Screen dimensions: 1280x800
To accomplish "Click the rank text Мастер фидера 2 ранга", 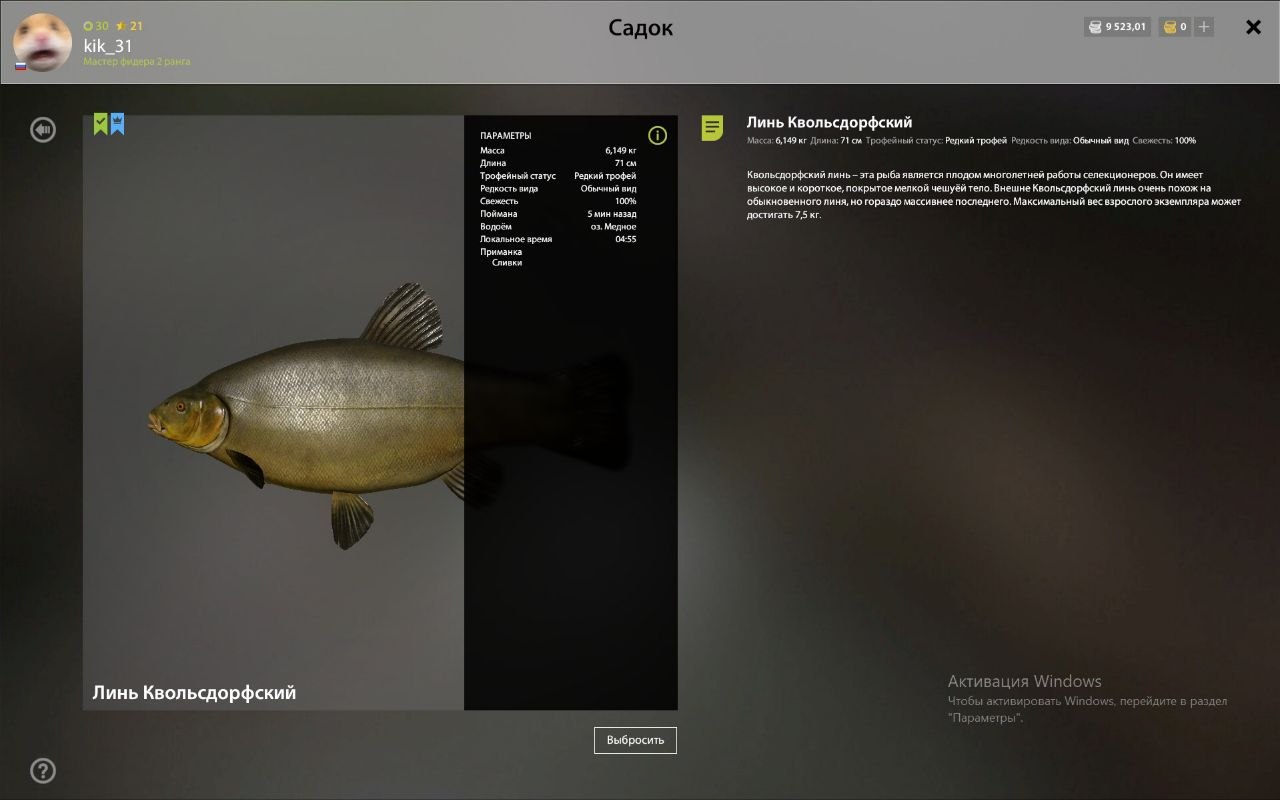I will (137, 62).
